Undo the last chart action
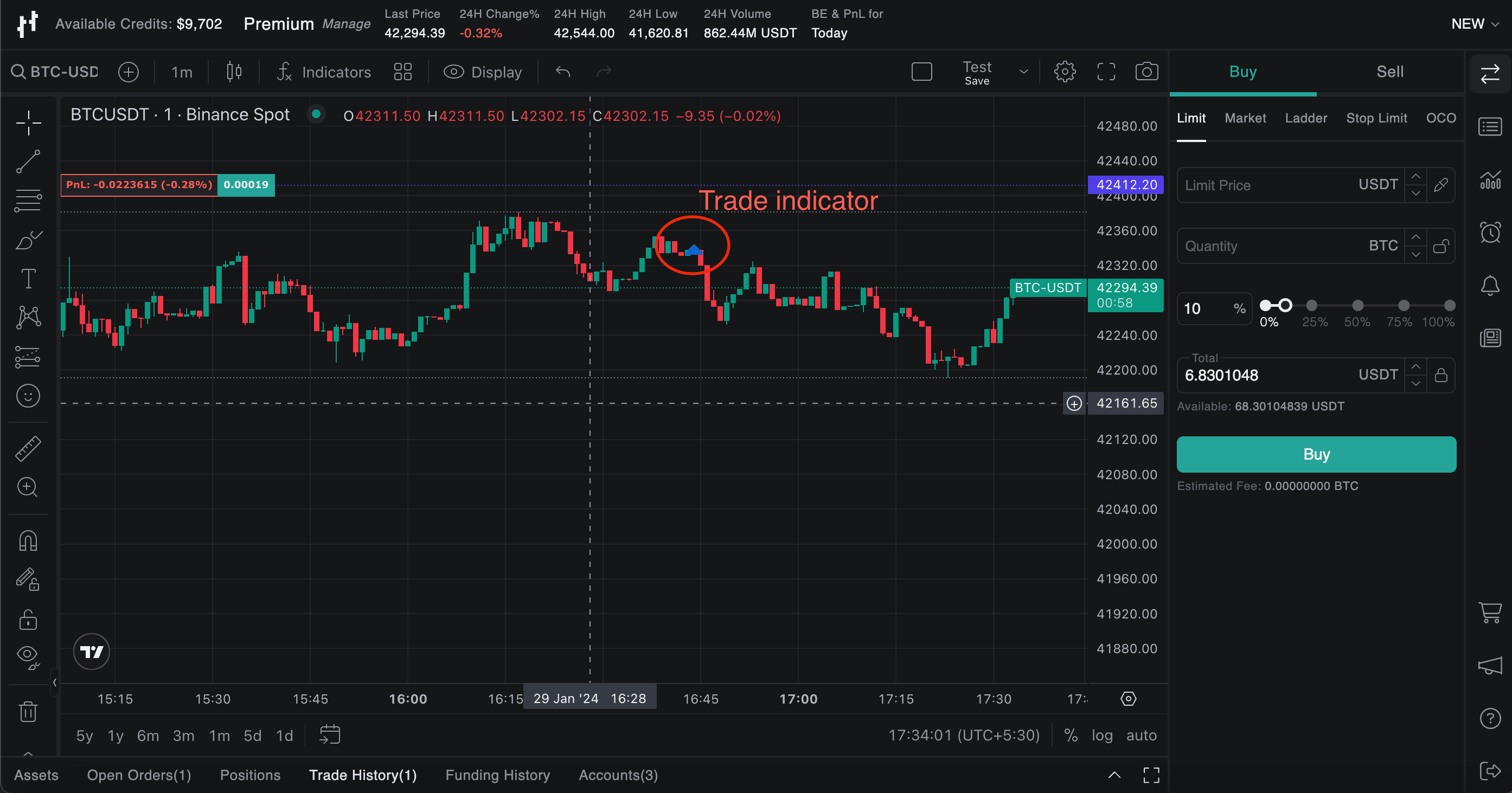Screen dimensions: 1512x793 pyautogui.click(x=563, y=72)
